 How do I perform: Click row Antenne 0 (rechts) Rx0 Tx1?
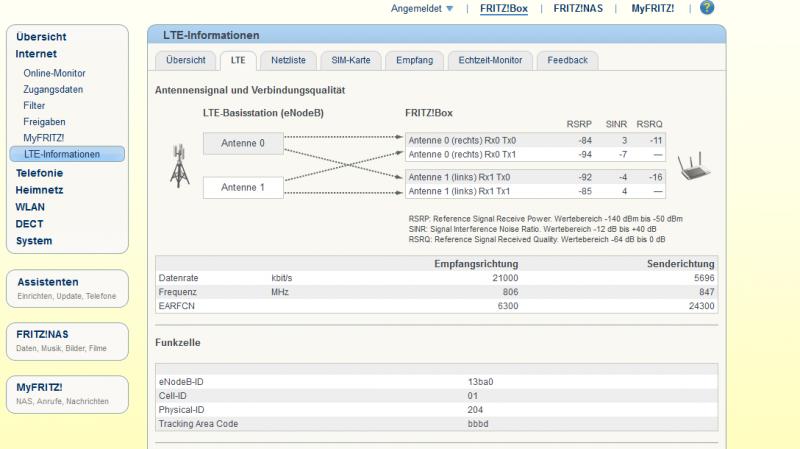[535, 154]
